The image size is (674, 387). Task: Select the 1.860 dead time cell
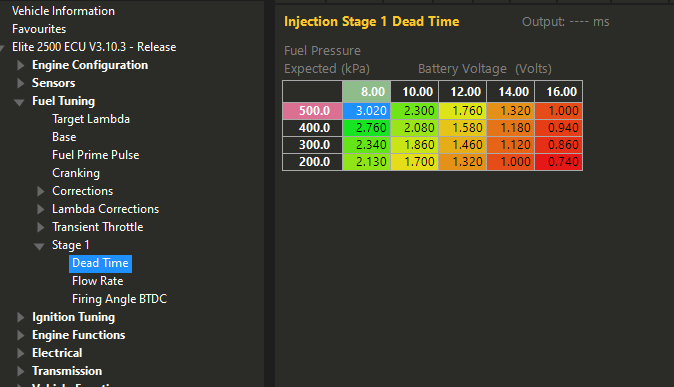pyautogui.click(x=415, y=145)
